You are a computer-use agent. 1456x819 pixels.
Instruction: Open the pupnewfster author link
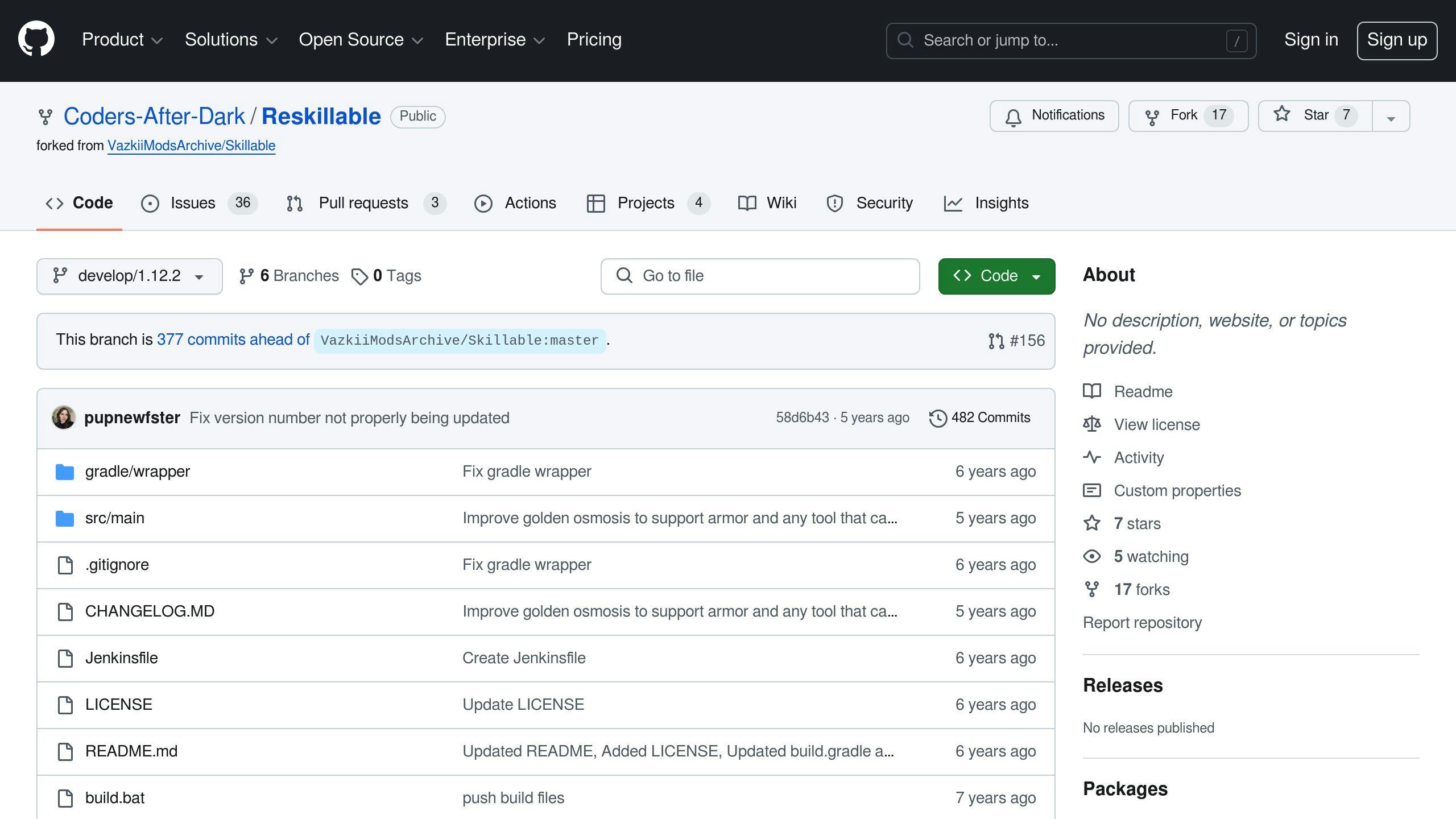(x=132, y=418)
